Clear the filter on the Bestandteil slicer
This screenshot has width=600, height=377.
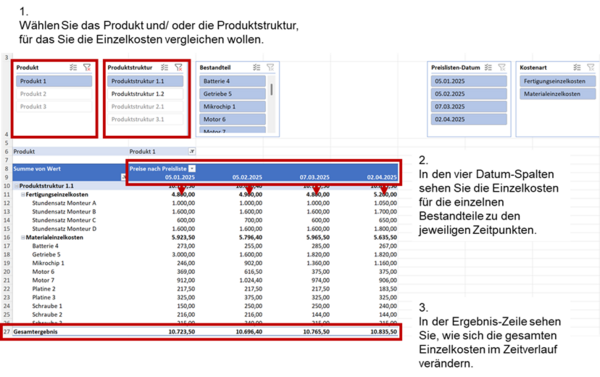pyautogui.click(x=270, y=67)
